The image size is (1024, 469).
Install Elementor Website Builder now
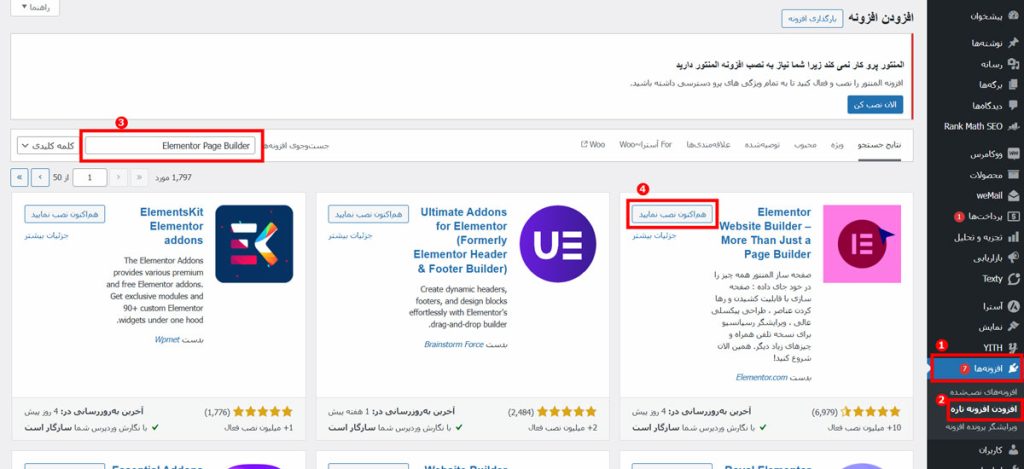[672, 214]
